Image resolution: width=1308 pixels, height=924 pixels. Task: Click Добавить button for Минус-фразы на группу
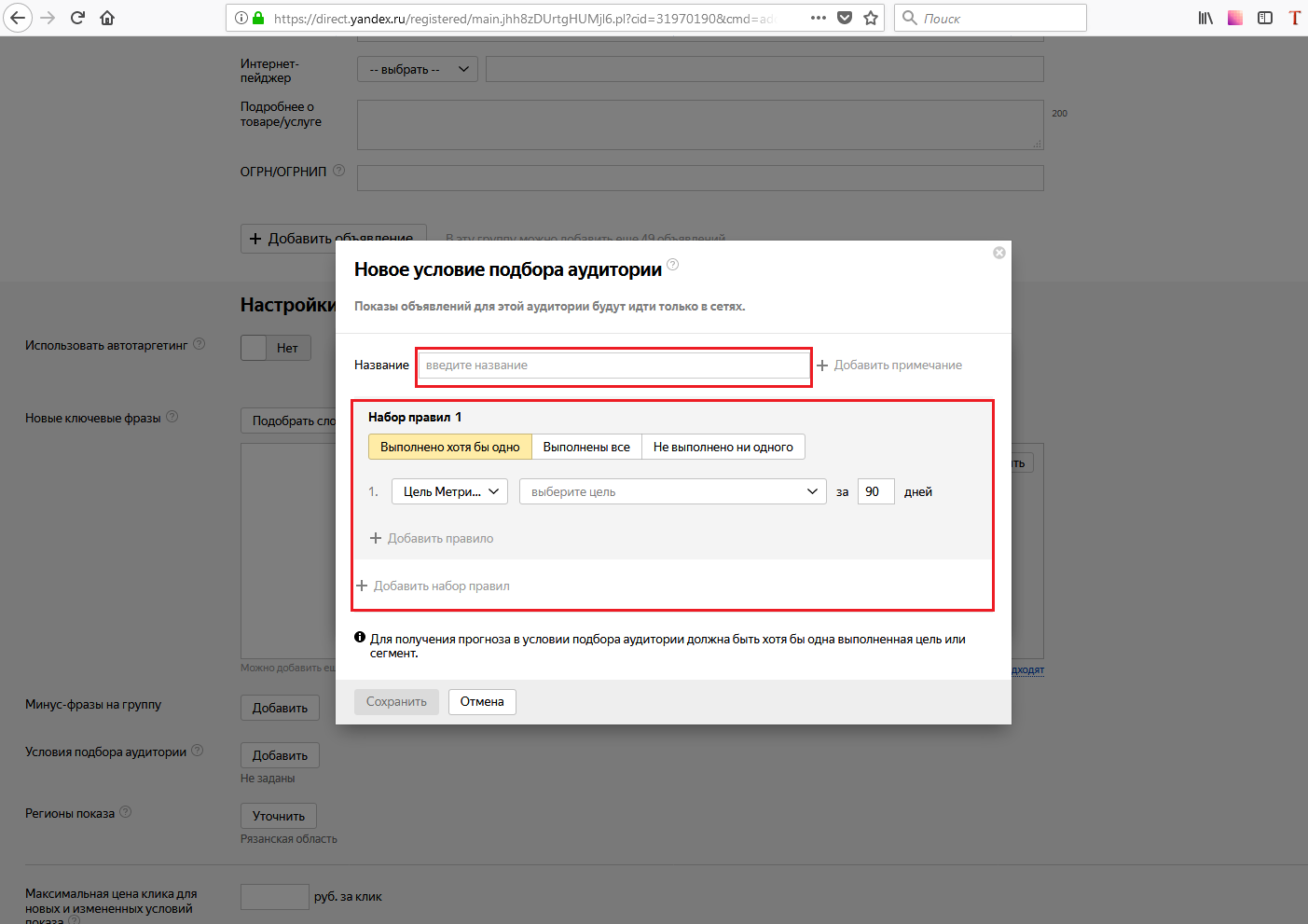[x=280, y=708]
